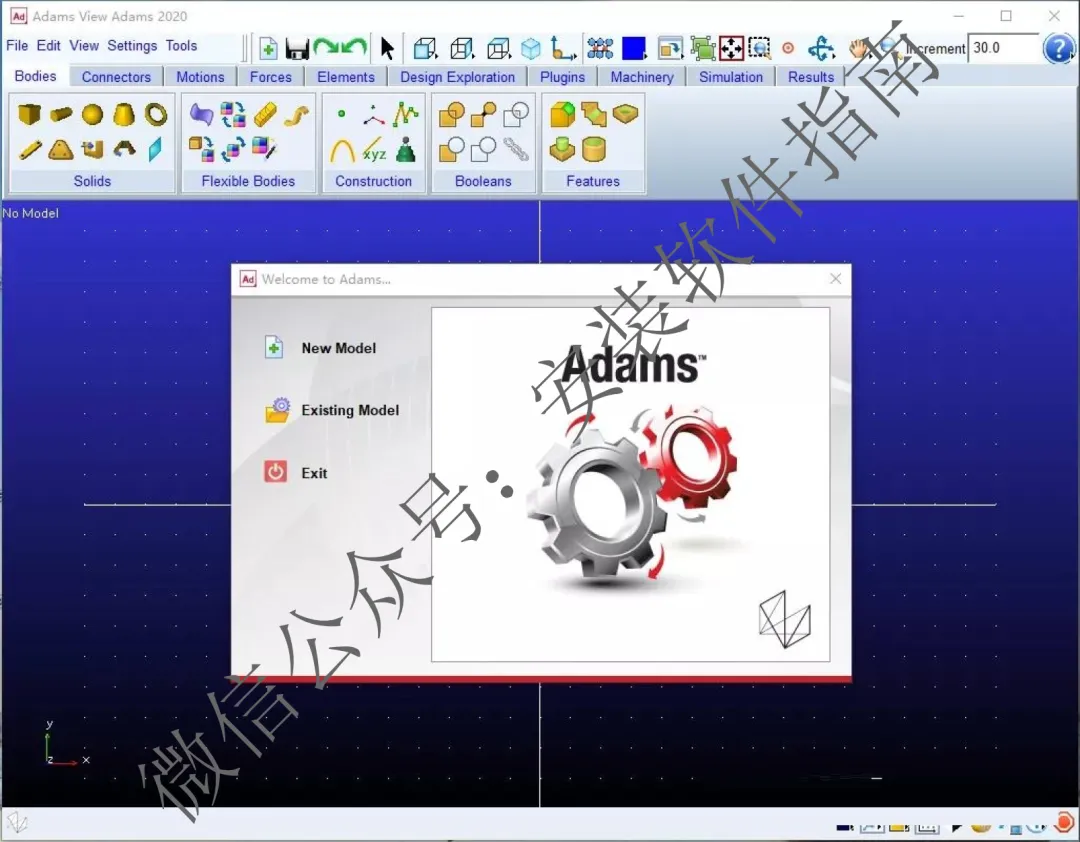
Task: Switch to the Results tab
Action: [x=811, y=76]
